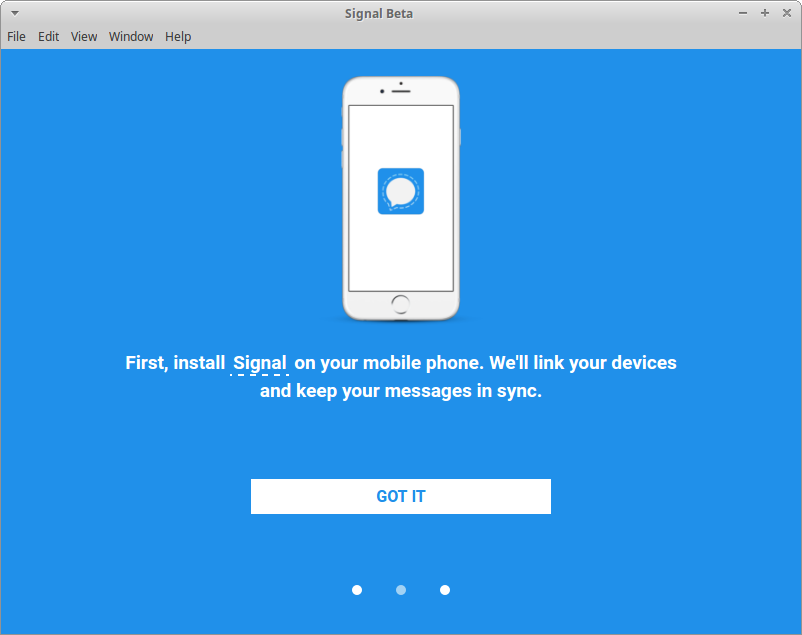Click the GOT IT button
This screenshot has height=635, width=802.
[401, 496]
